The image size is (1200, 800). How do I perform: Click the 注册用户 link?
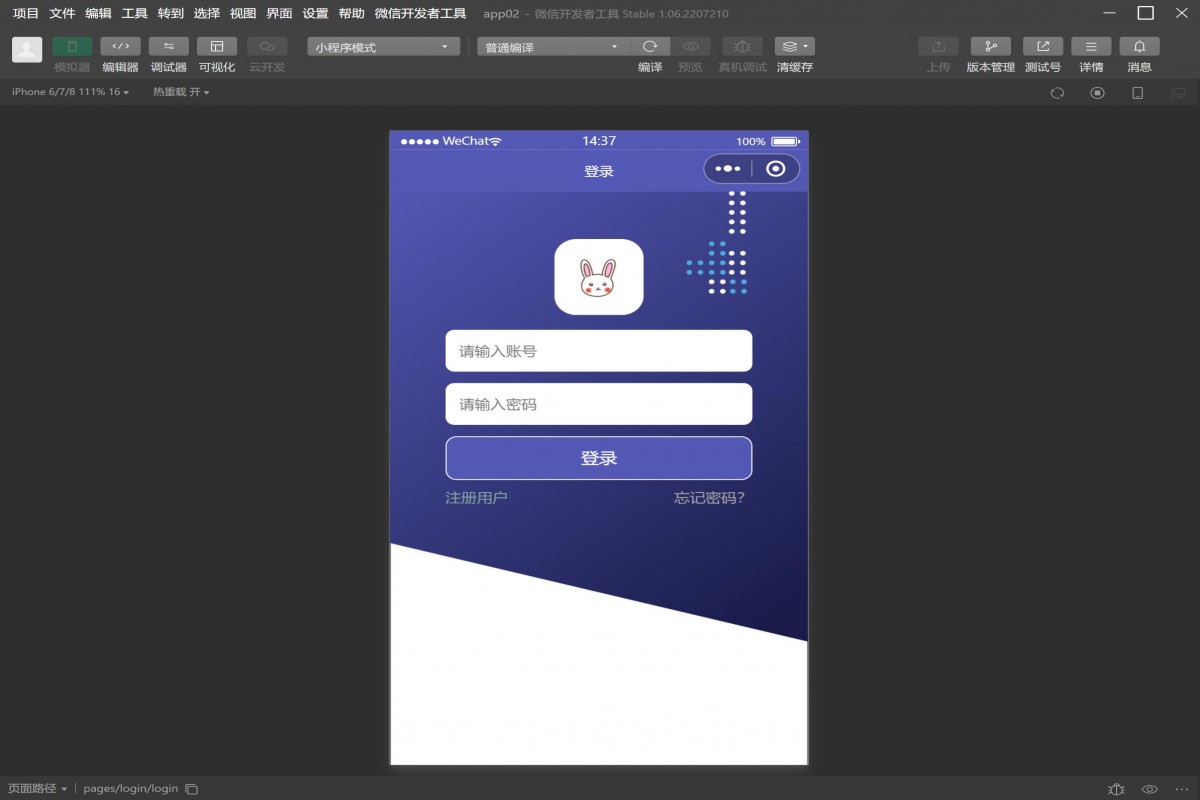pyautogui.click(x=475, y=496)
